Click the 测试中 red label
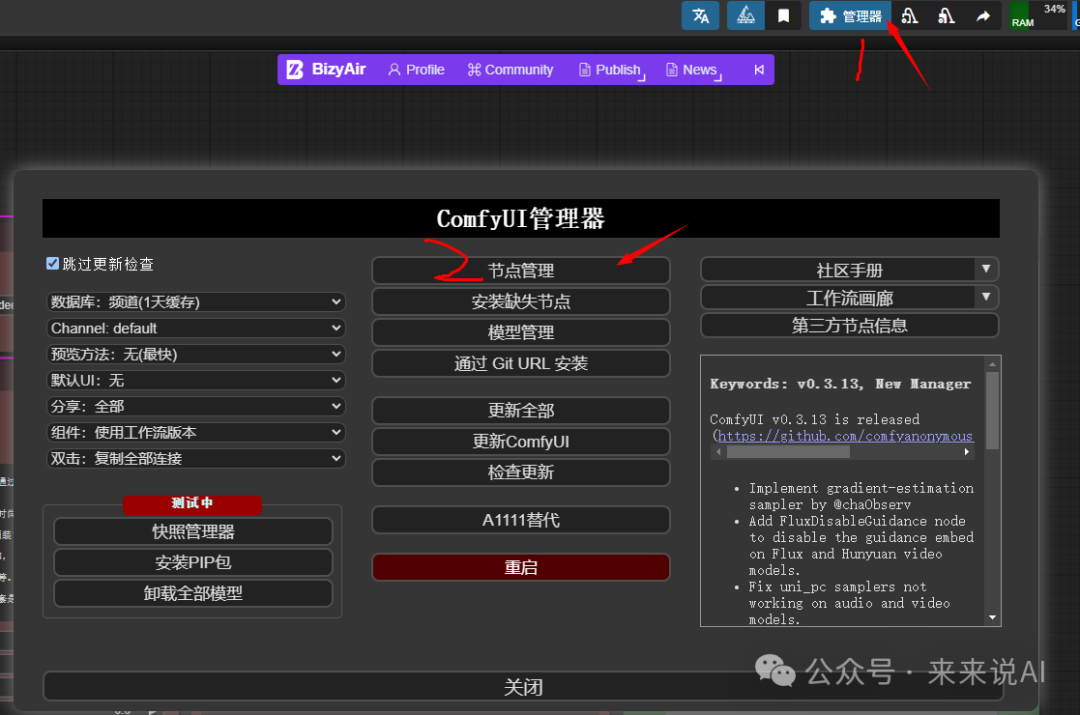The width and height of the screenshot is (1080, 715). tap(192, 504)
